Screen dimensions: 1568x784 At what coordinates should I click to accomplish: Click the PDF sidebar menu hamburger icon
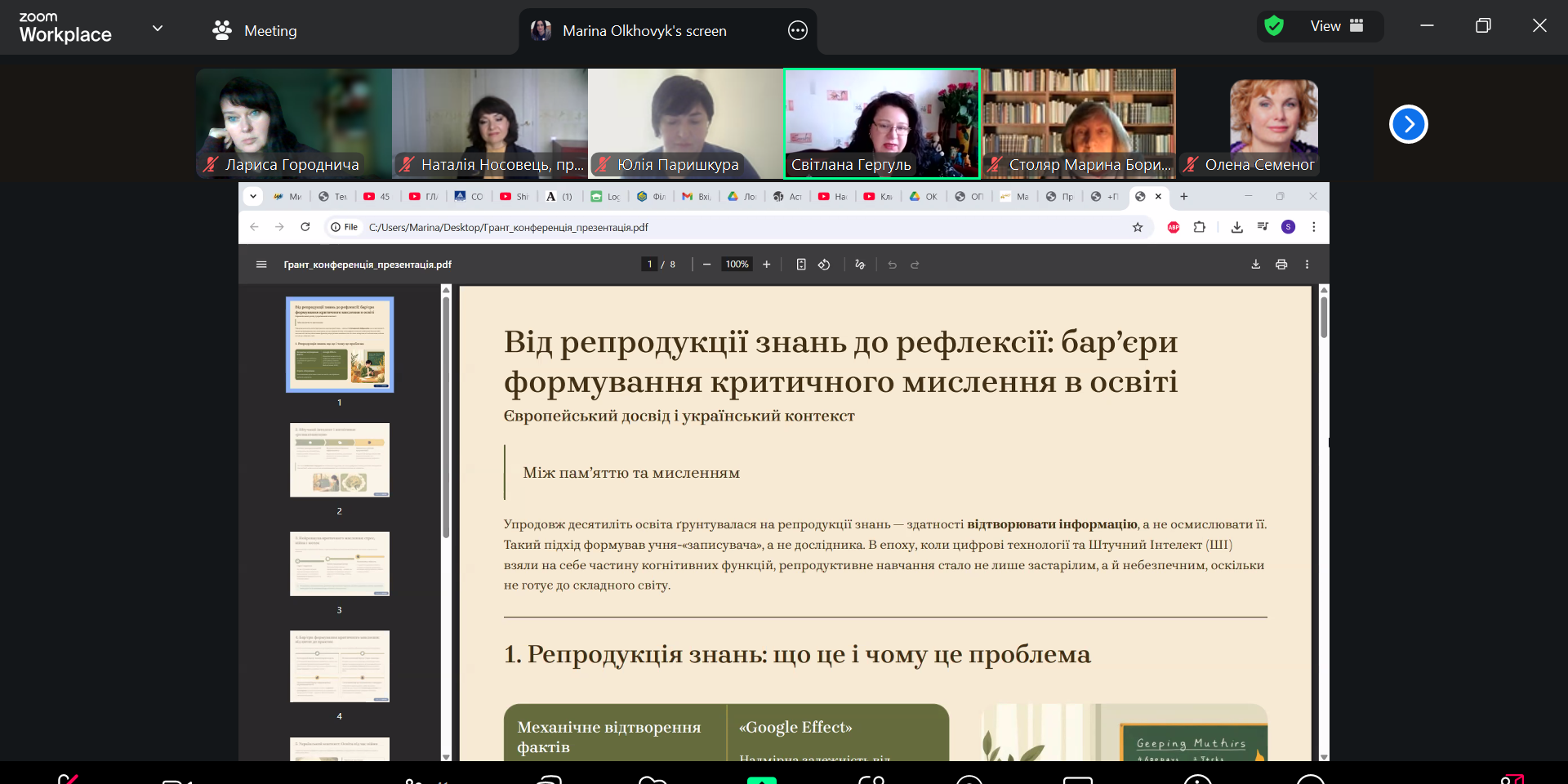point(261,265)
